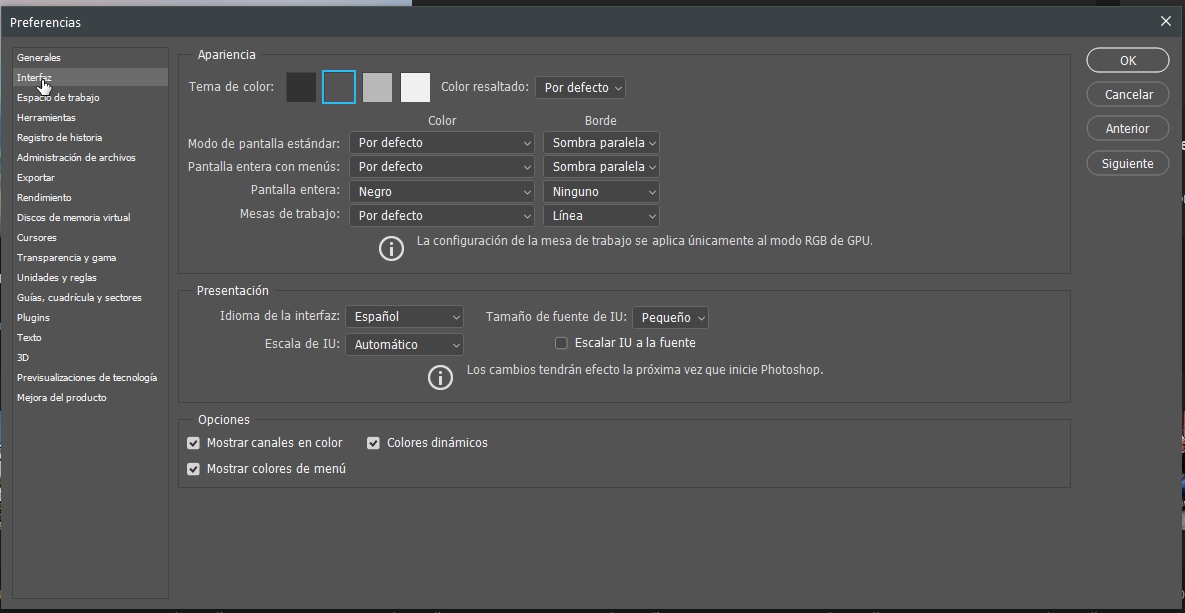Enable "Escalar IU a la fuente"
The height and width of the screenshot is (613, 1185).
click(561, 342)
